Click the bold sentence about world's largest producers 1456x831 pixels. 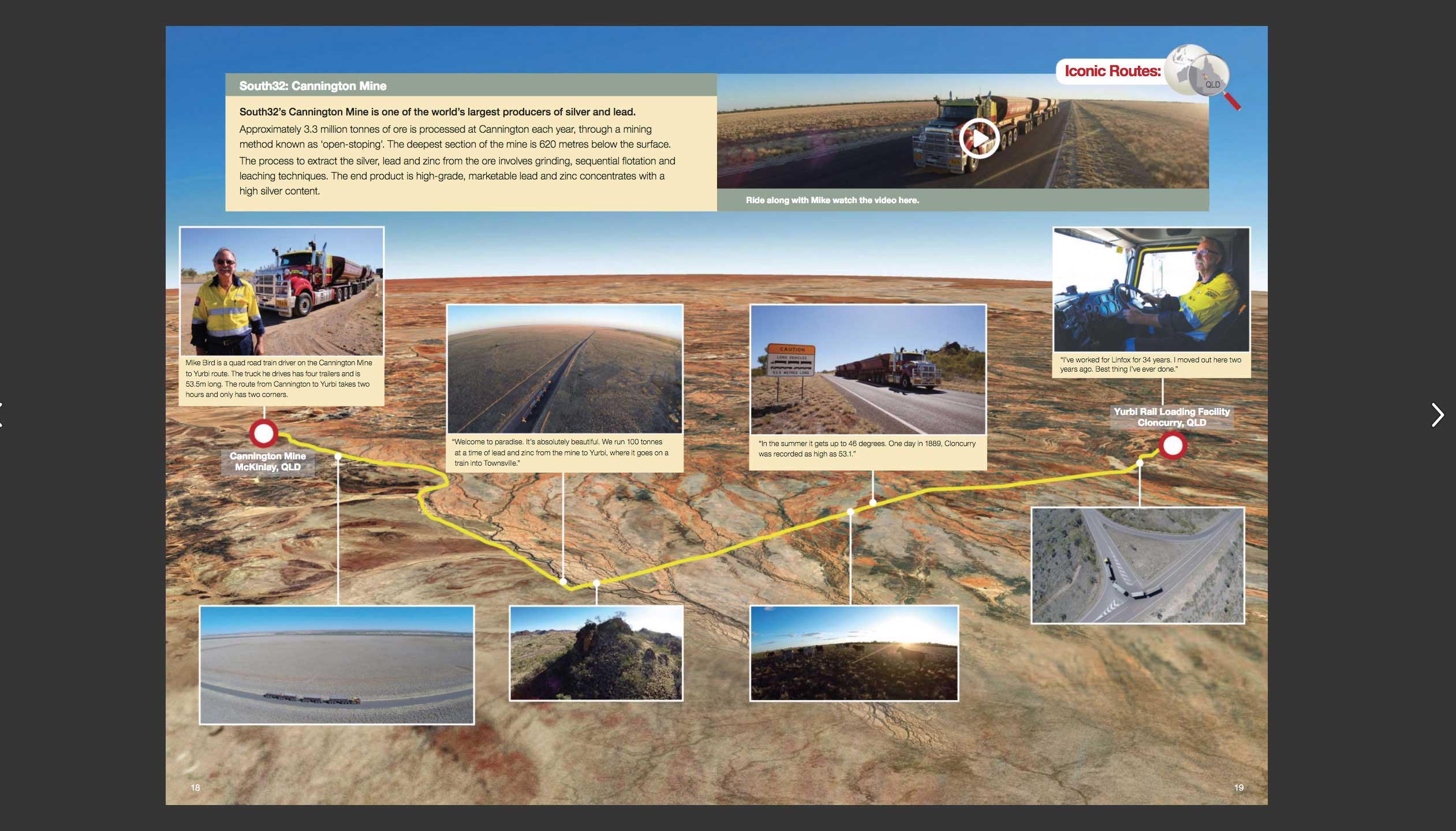(438, 112)
